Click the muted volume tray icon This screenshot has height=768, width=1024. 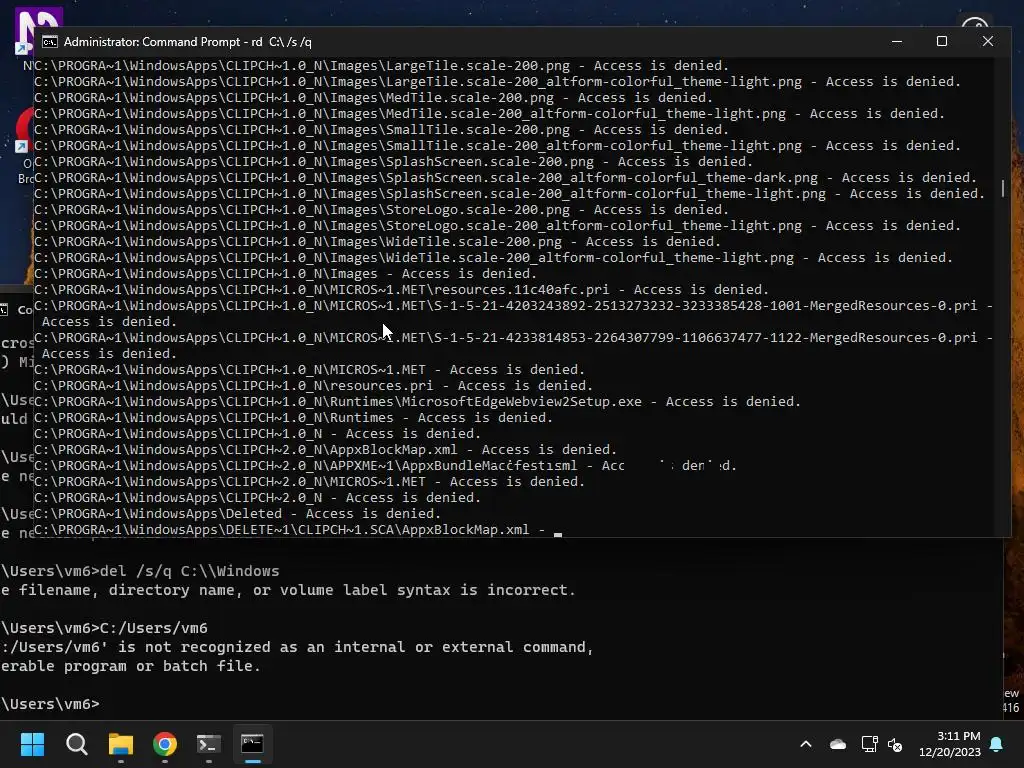[x=895, y=744]
